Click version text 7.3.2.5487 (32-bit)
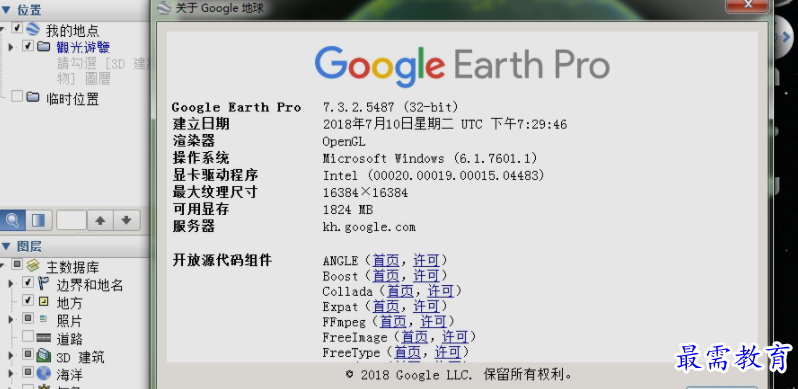Viewport: 798px width, 389px height. [391, 107]
